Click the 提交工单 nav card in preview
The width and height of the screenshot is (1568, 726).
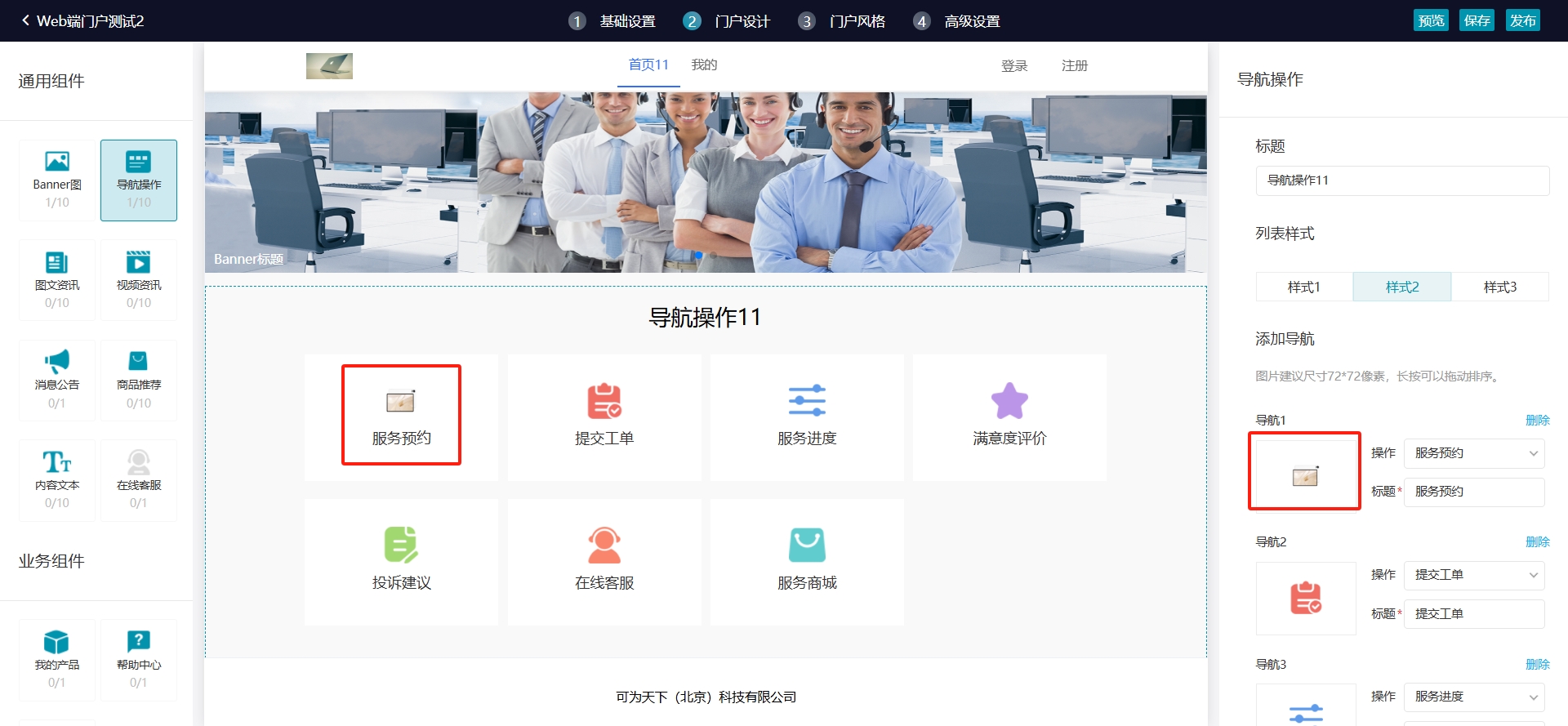point(604,417)
